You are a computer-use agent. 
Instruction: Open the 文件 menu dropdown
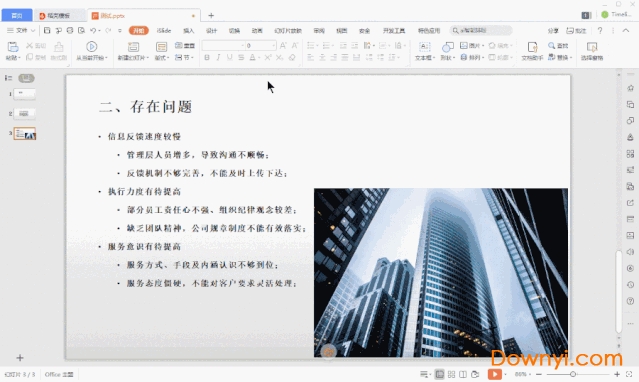click(x=21, y=30)
